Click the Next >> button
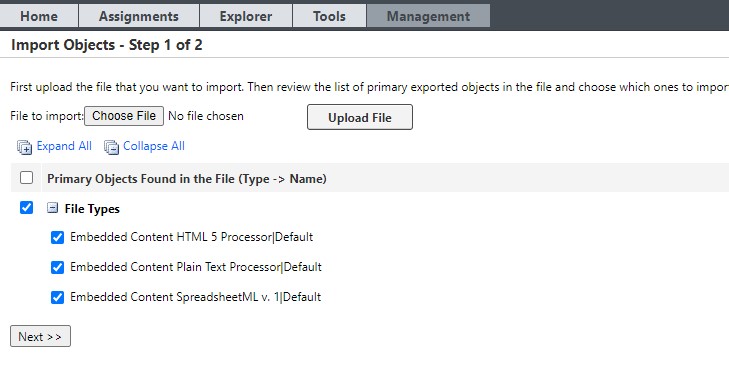The image size is (729, 365). tap(40, 336)
